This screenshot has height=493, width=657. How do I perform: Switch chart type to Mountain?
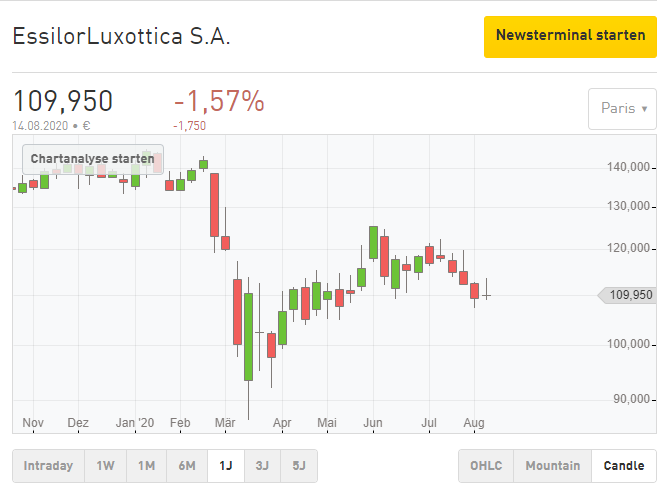pos(552,465)
